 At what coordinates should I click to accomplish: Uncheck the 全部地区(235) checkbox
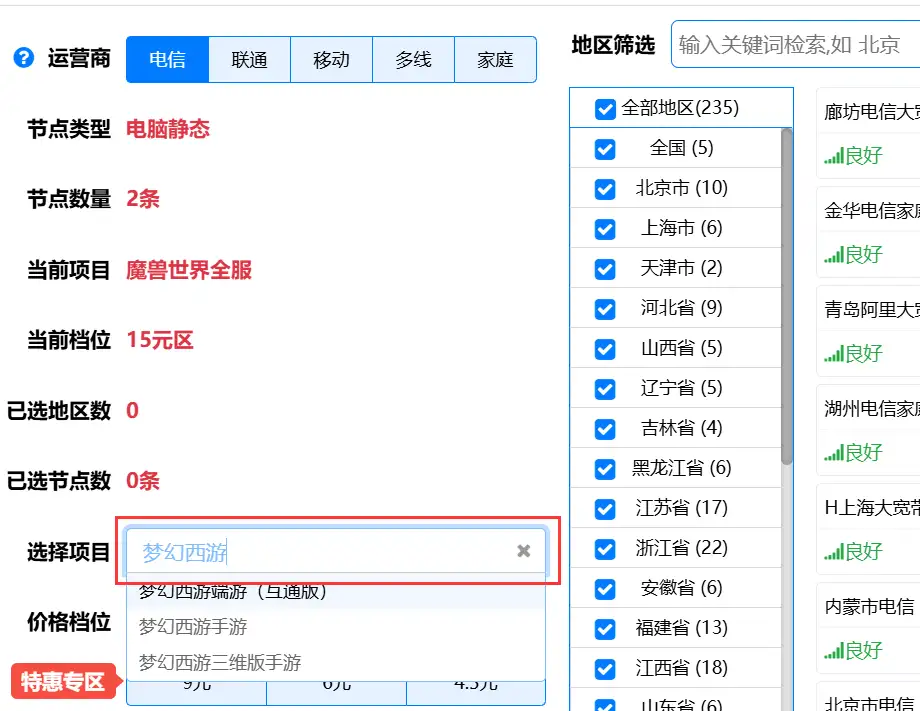tap(605, 109)
